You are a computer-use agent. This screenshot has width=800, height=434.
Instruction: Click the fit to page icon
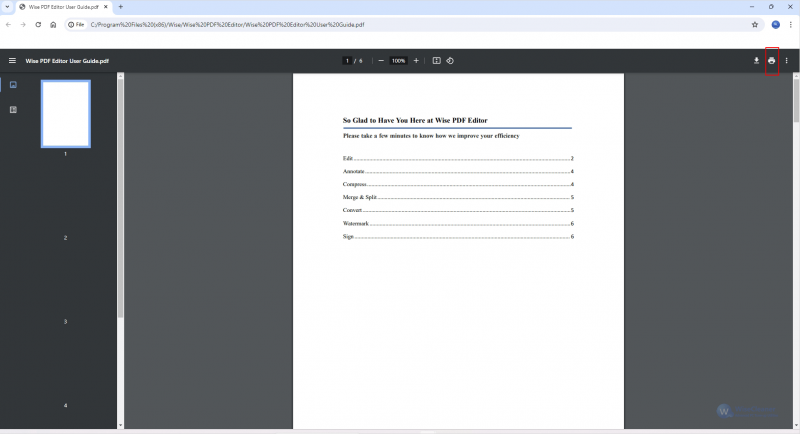click(x=436, y=61)
